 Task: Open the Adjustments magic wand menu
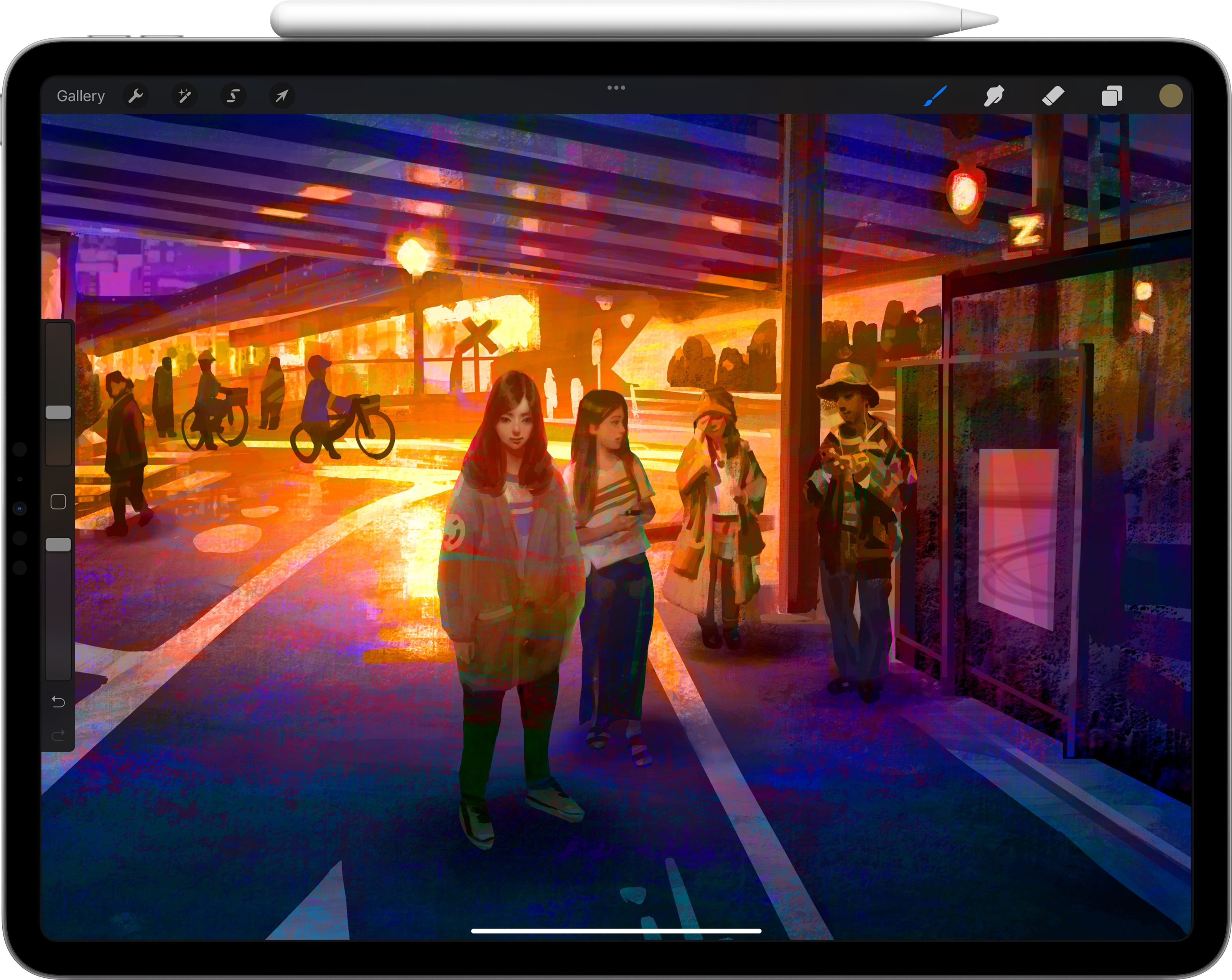tap(184, 96)
